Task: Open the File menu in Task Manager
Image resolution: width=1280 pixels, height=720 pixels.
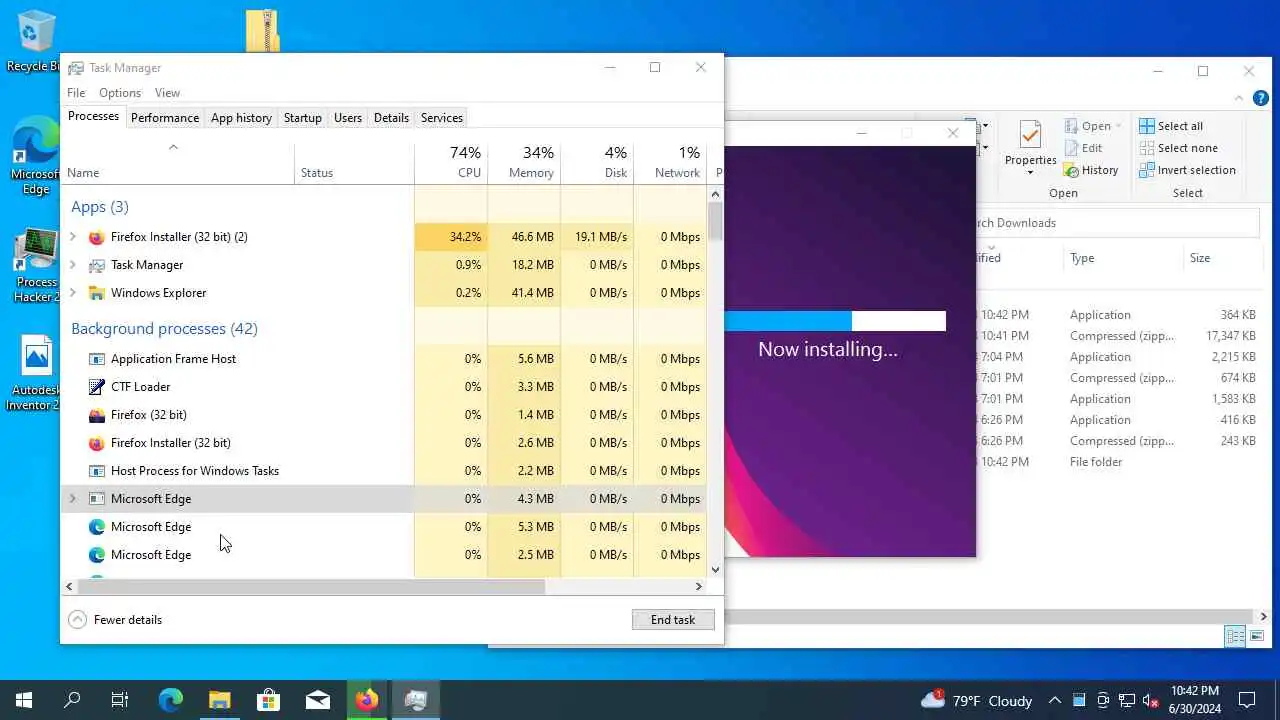Action: [x=76, y=93]
